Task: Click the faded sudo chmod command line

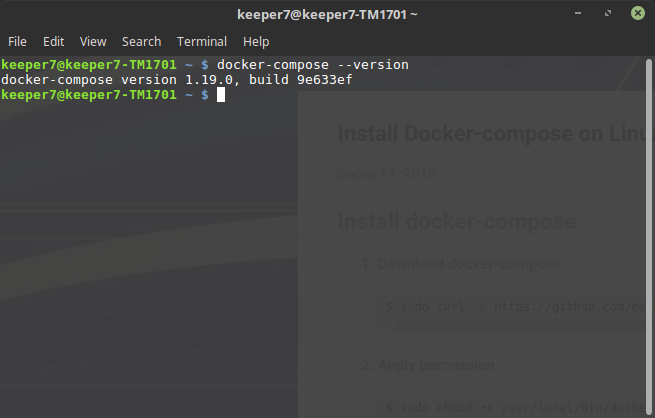Action: pyautogui.click(x=515, y=406)
